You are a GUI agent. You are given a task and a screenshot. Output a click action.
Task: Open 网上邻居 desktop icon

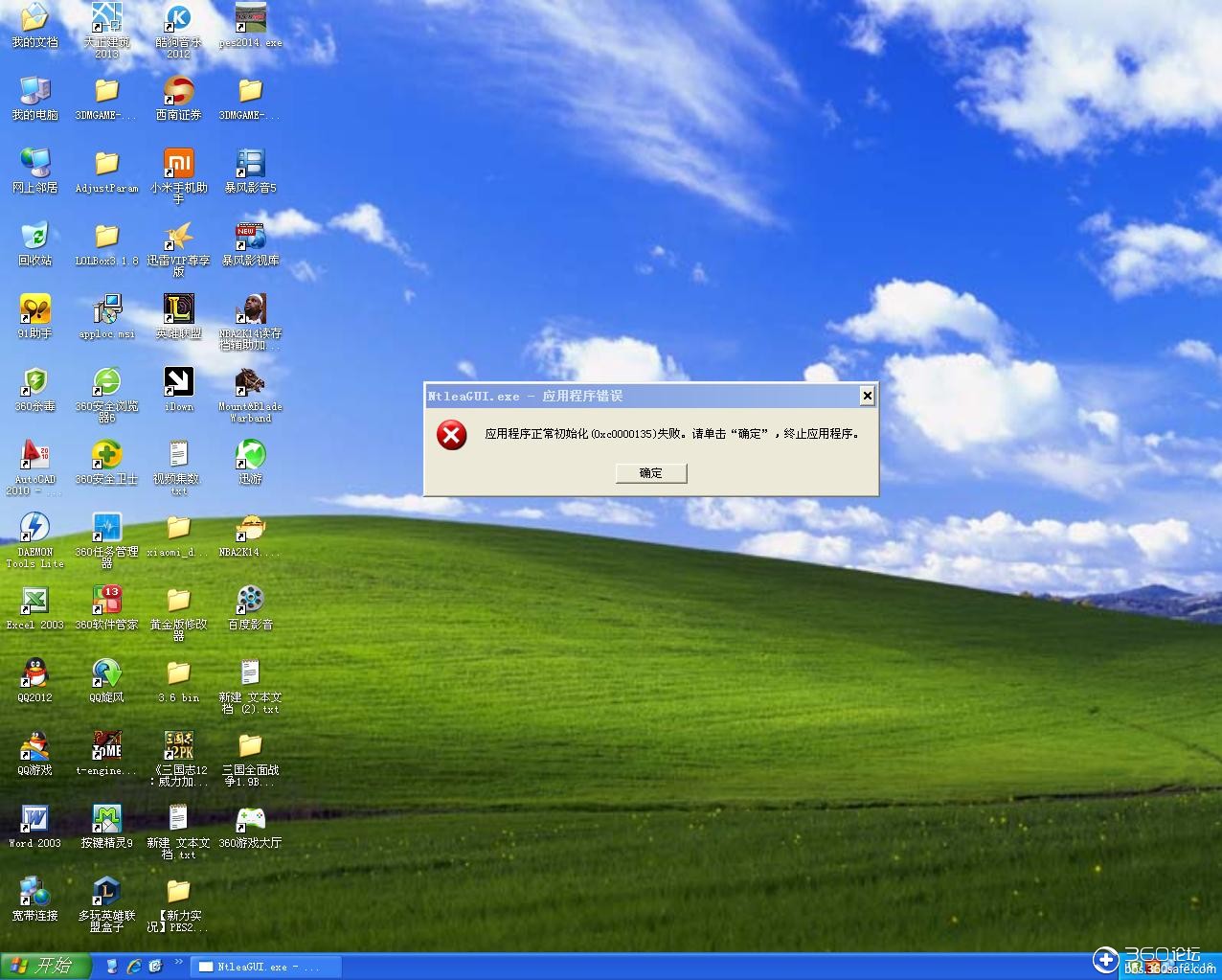pos(34,171)
